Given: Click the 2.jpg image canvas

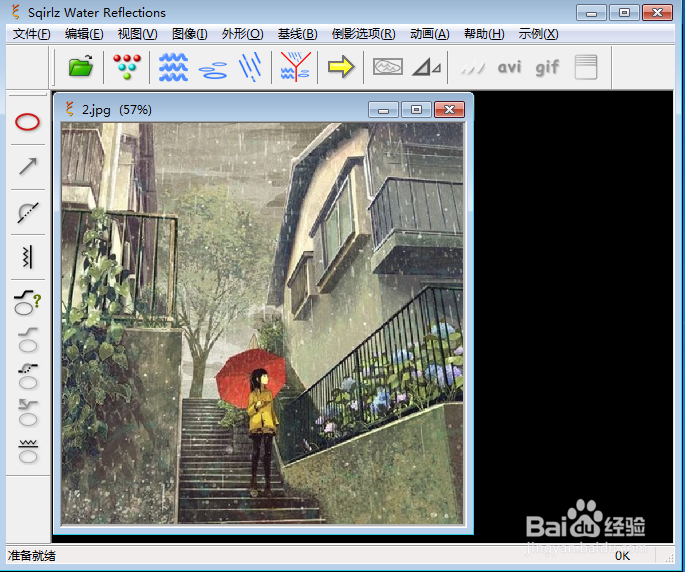Looking at the screenshot, I should click(262, 323).
